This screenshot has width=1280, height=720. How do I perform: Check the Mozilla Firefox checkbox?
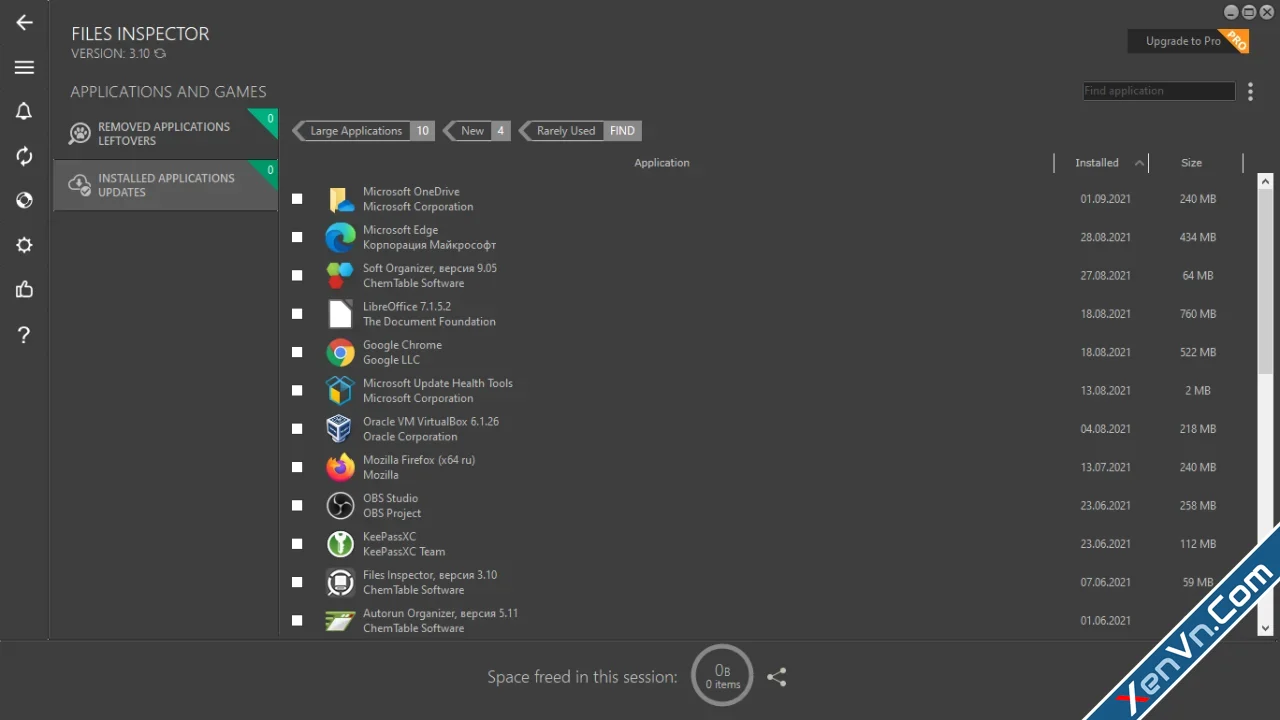(297, 467)
